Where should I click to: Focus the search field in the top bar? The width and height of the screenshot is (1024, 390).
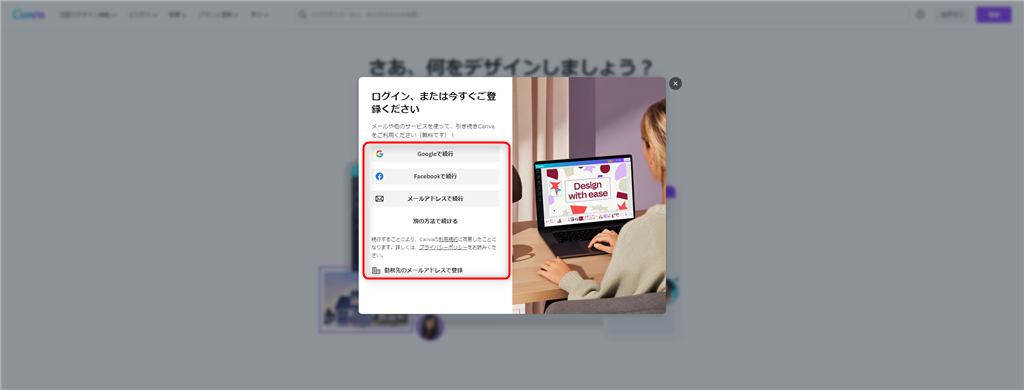point(601,14)
